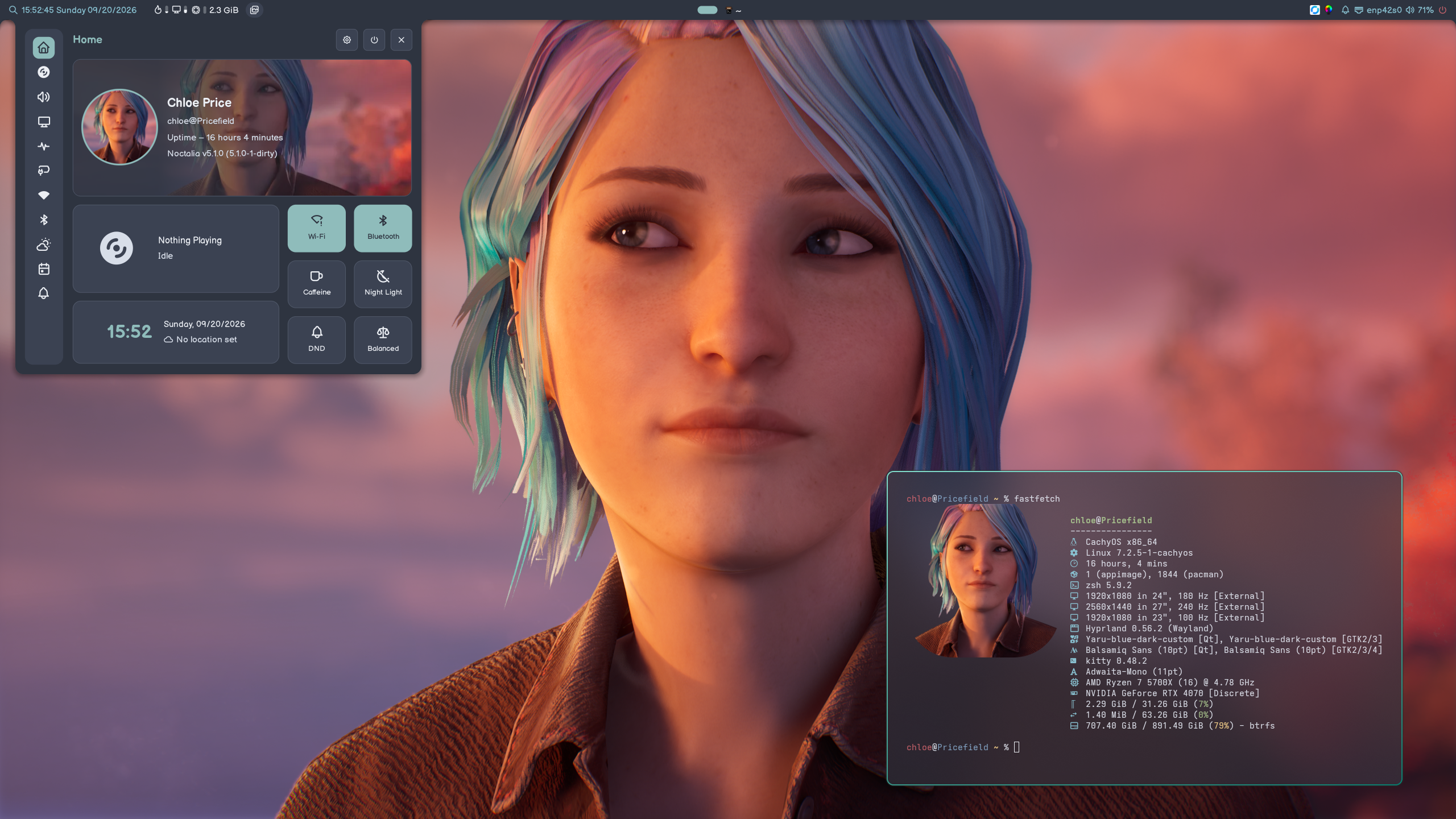Viewport: 1456px width, 819px height.
Task: Click the 15:52 clock in panel
Action: pyautogui.click(x=129, y=332)
